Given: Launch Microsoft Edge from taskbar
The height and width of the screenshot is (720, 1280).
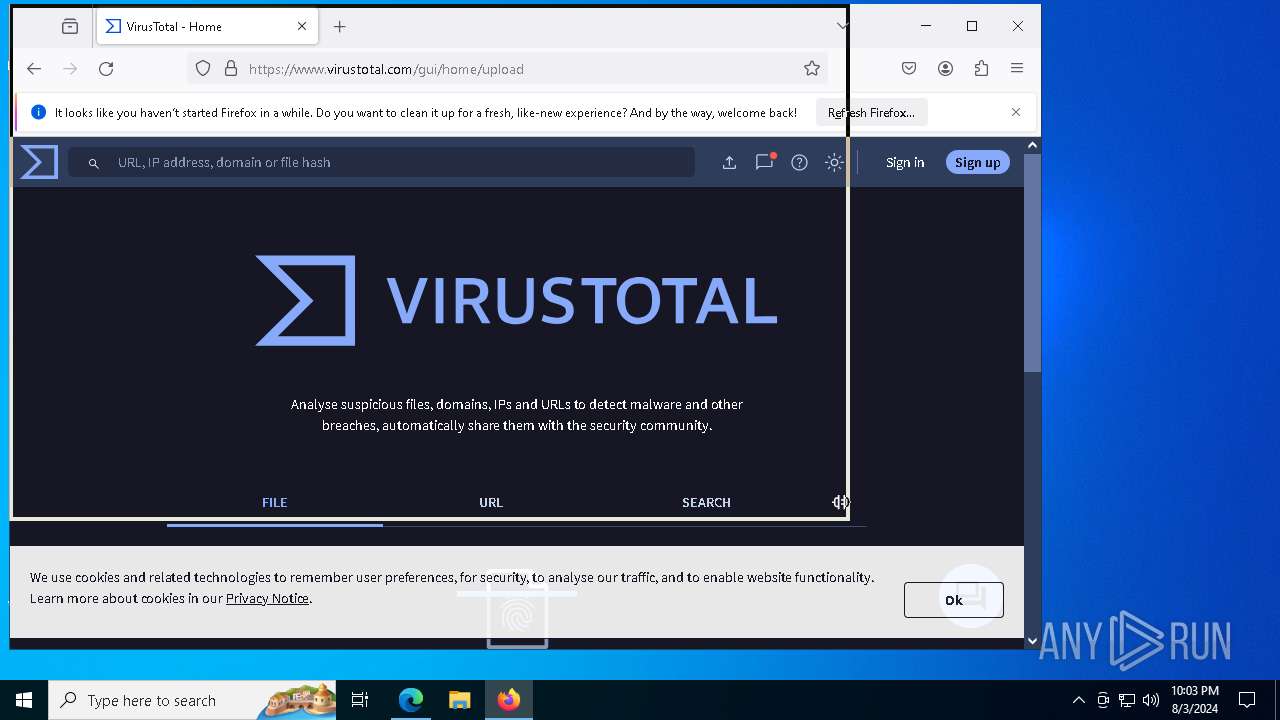Looking at the screenshot, I should [411, 700].
